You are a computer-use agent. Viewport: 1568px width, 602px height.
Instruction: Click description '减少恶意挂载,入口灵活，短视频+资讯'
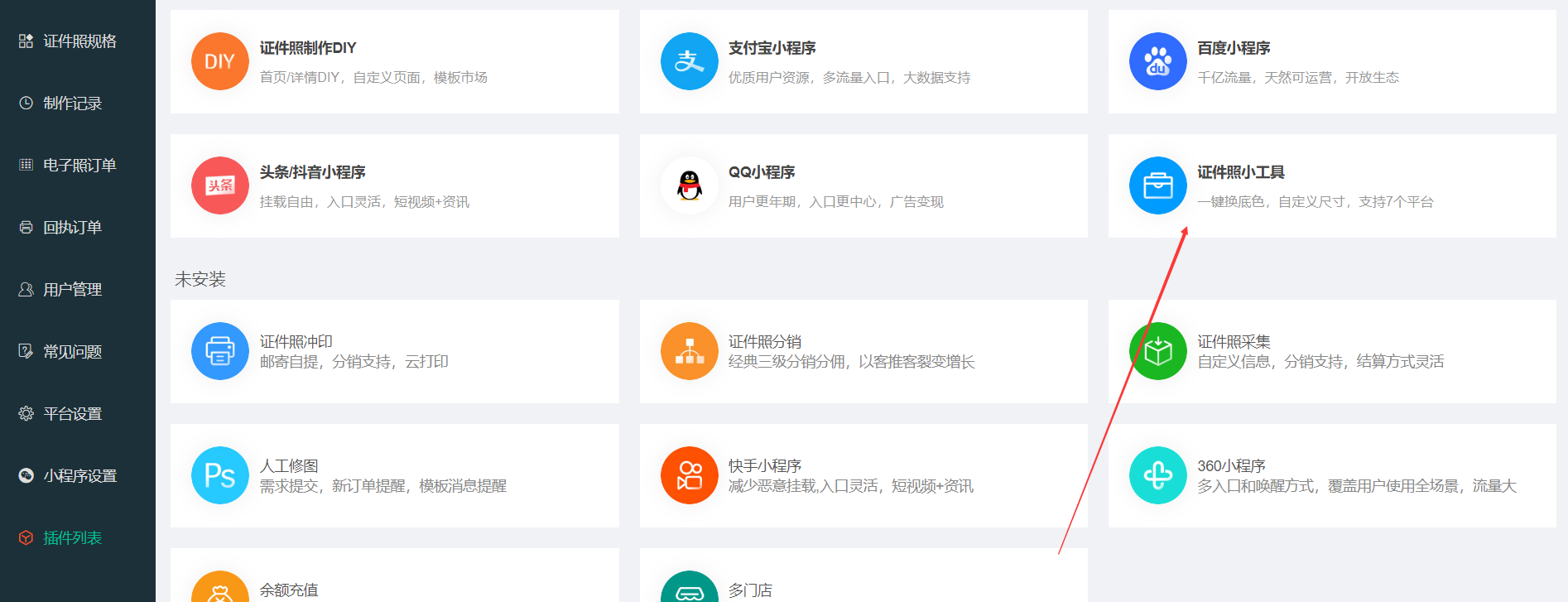pyautogui.click(x=851, y=486)
